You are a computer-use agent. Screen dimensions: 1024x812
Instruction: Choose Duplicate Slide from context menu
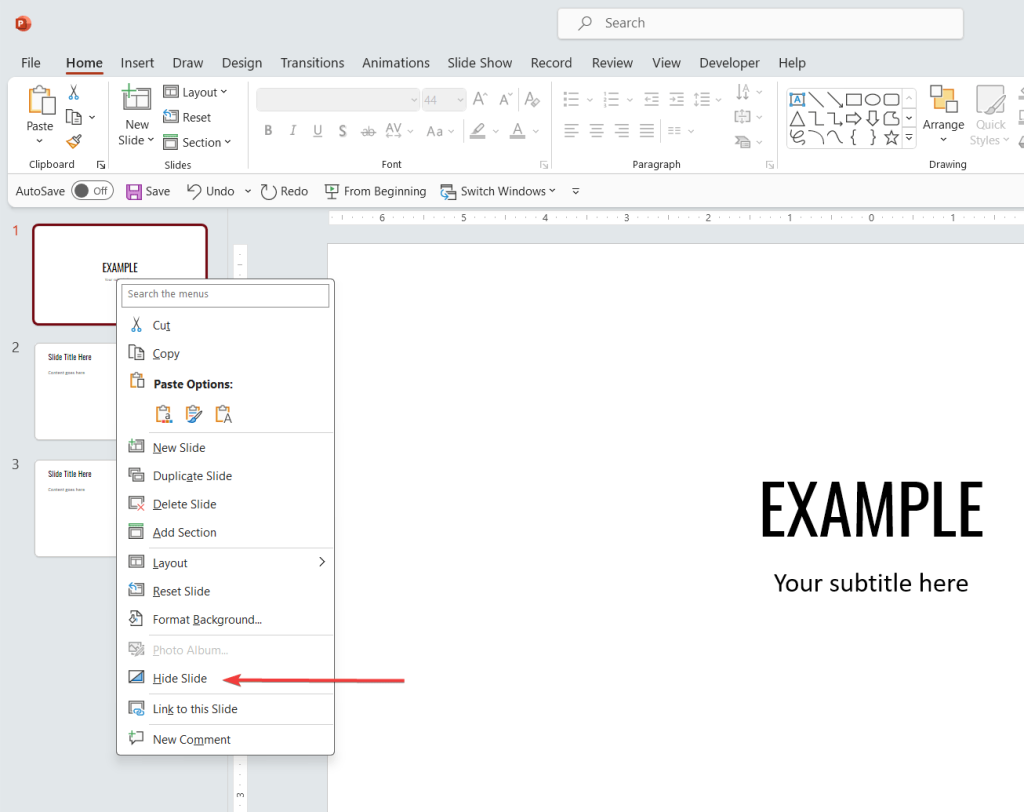point(225,476)
